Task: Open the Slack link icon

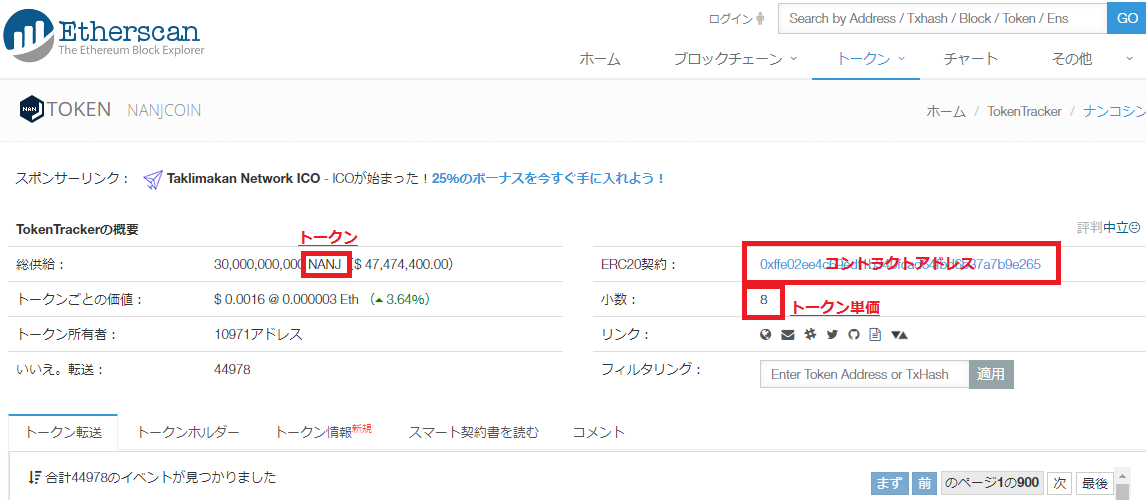Action: point(810,335)
